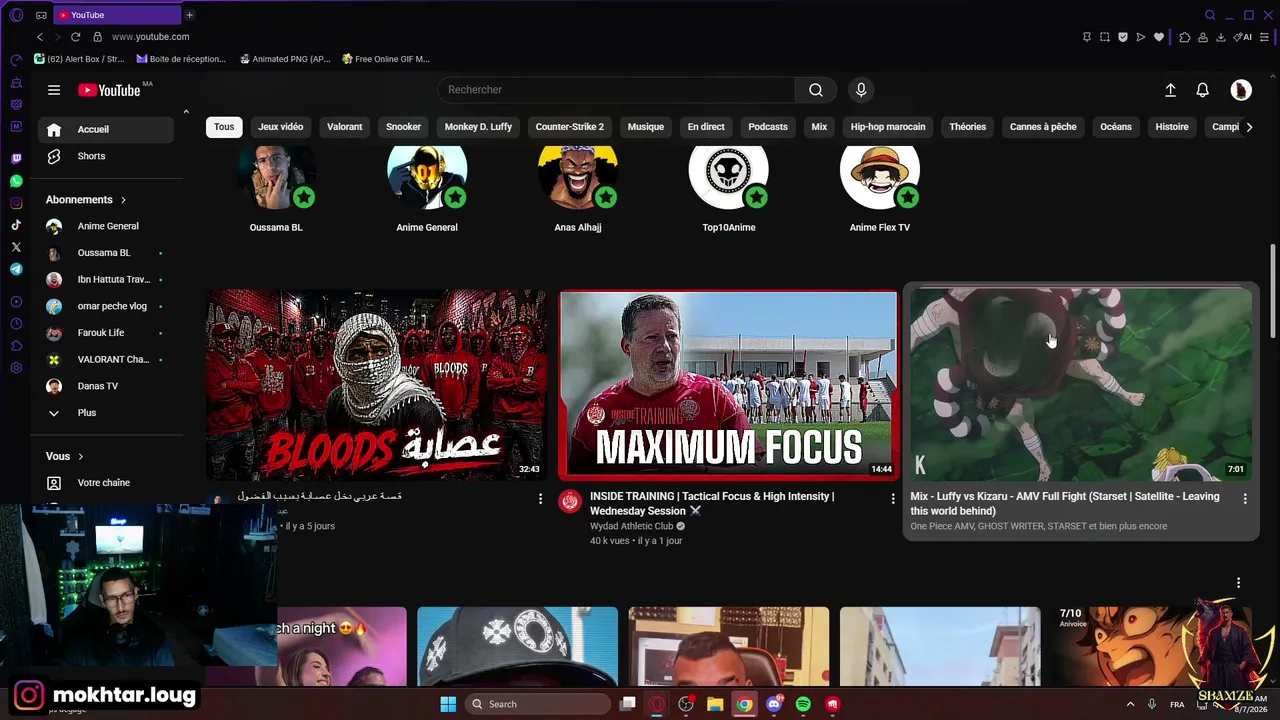The image size is (1280, 720).
Task: Open Telegram in the Opera sidebar
Action: (16, 269)
